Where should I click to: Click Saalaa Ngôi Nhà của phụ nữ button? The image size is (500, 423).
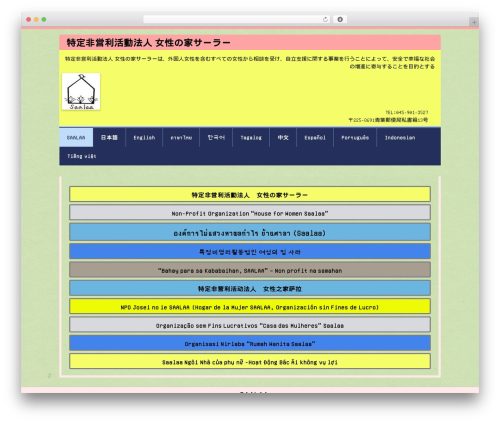[x=250, y=361]
